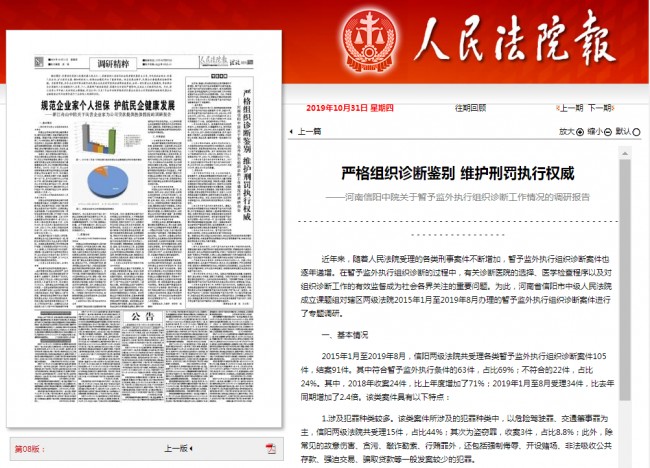Click the arrow next to 上一版
Image resolution: width=650 pixels, height=468 pixels.
191,448
